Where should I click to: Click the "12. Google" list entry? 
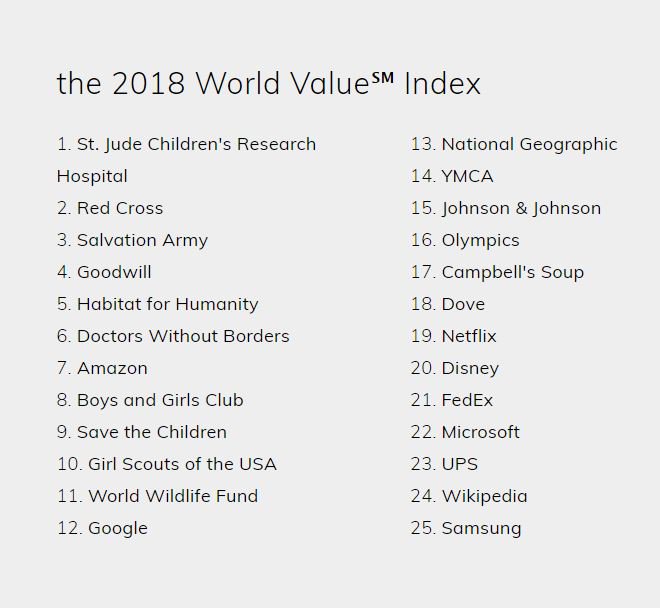pyautogui.click(x=102, y=528)
